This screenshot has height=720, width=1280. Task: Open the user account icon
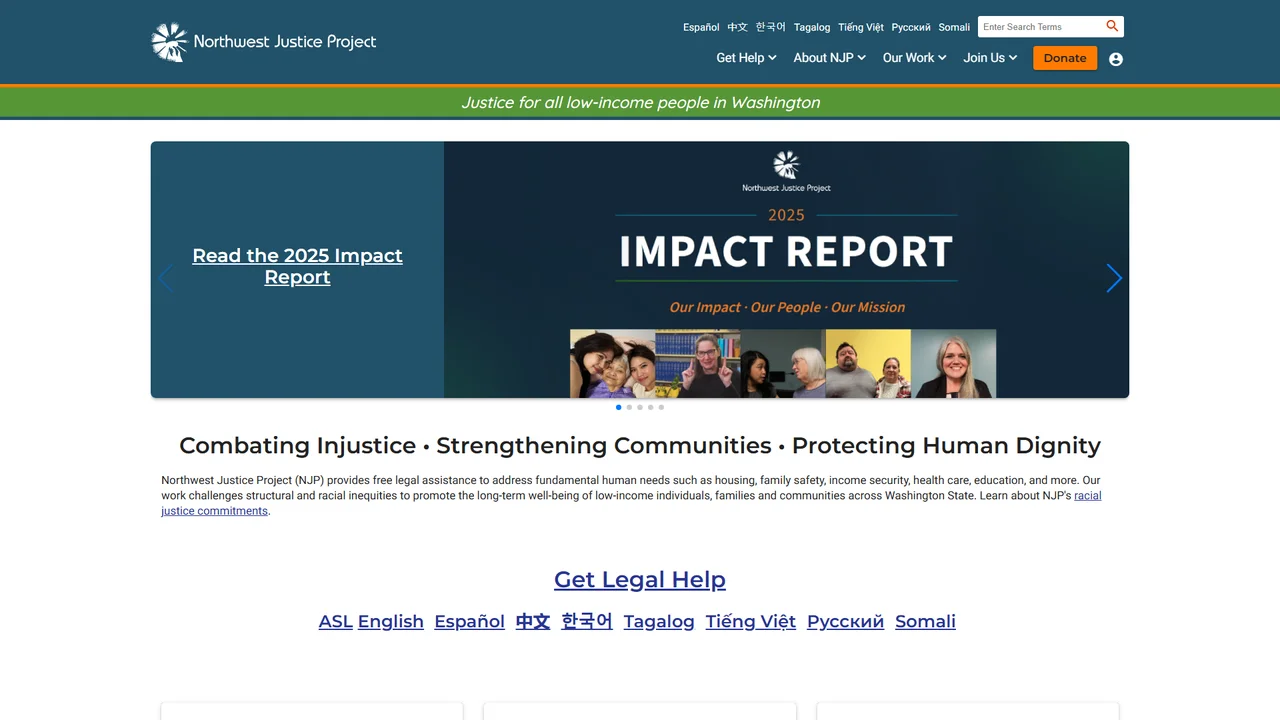pos(1116,59)
